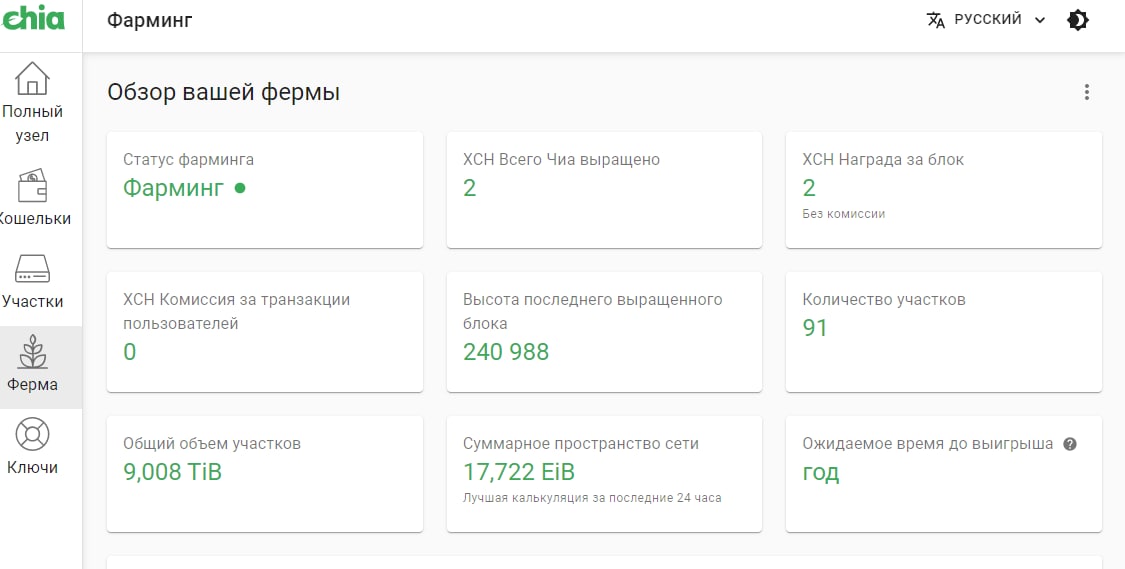
Task: Click the plot count value 91
Action: 815,328
